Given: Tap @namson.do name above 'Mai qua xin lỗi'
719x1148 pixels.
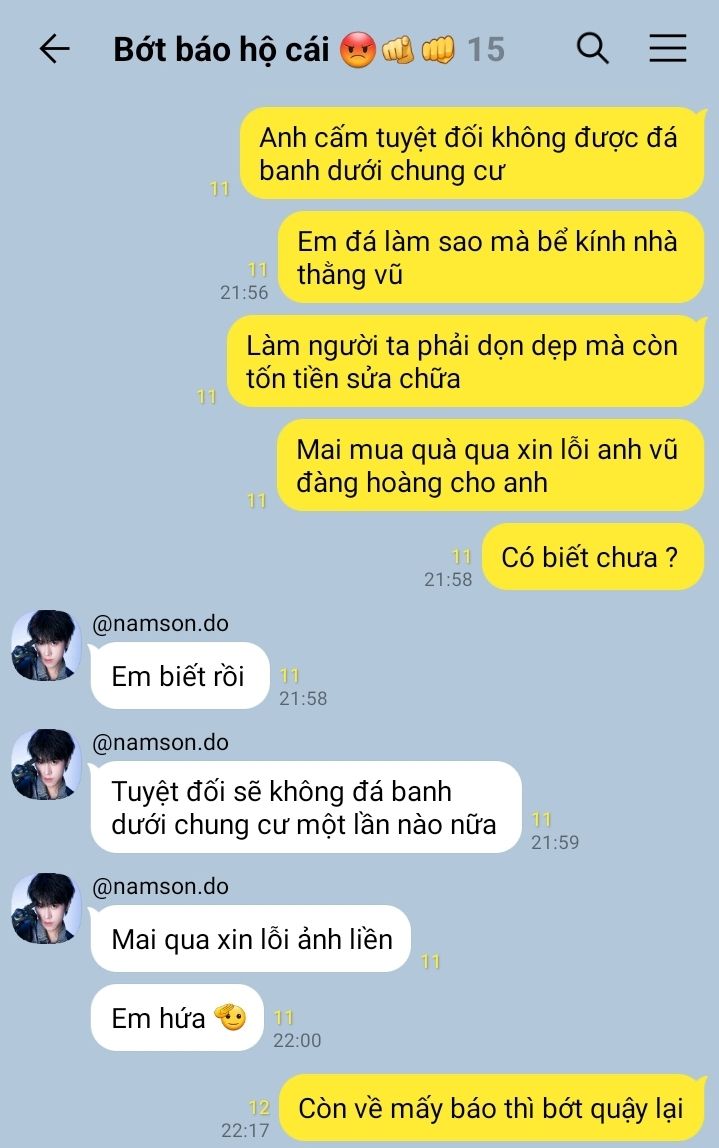Looking at the screenshot, I should [160, 887].
